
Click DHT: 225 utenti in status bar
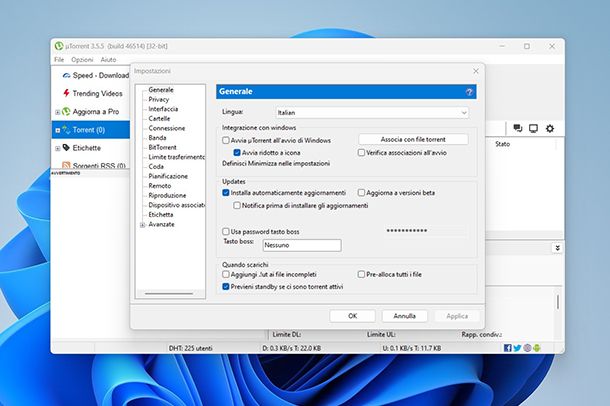click(190, 348)
